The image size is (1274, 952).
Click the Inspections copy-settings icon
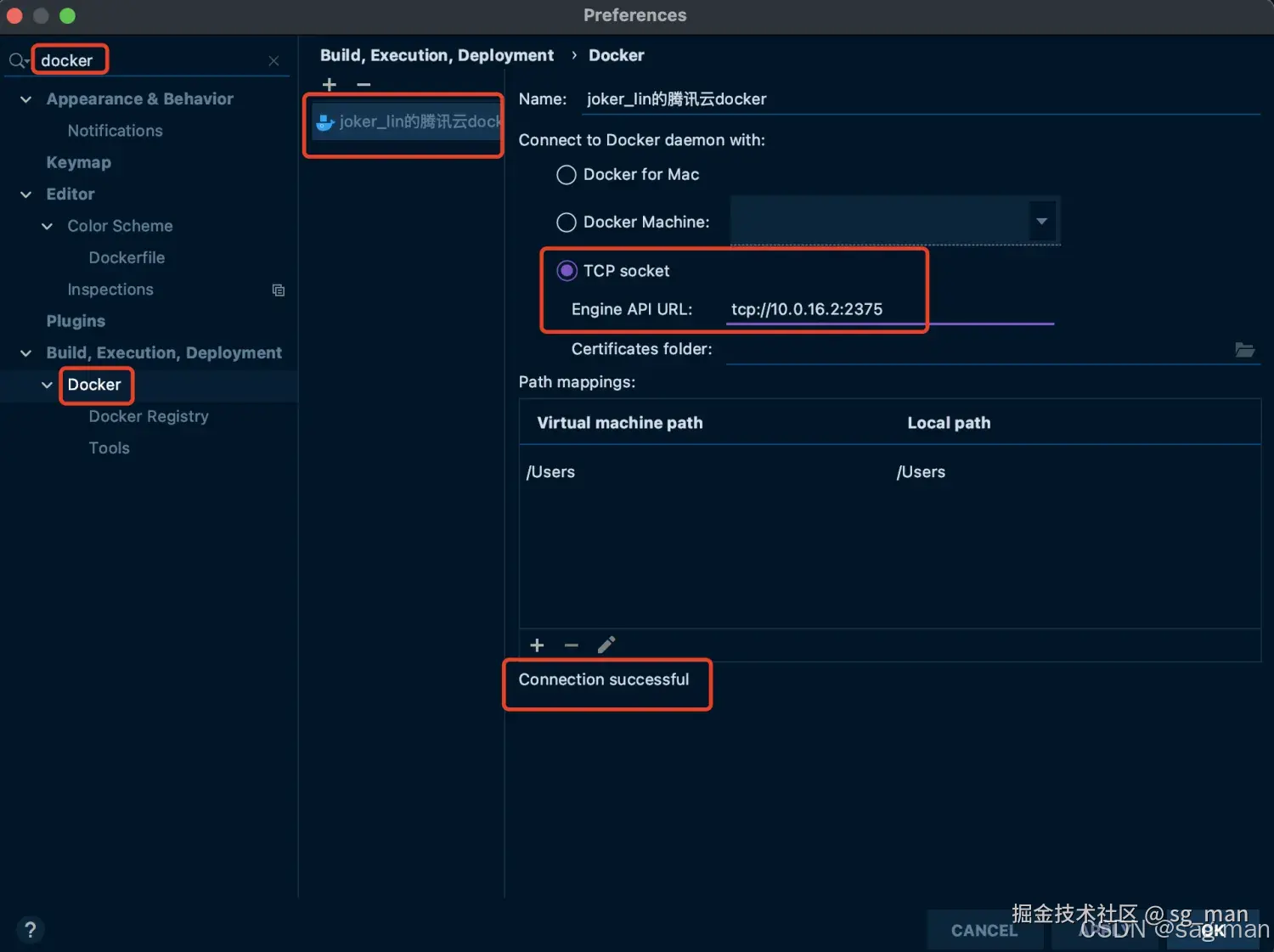tap(279, 290)
